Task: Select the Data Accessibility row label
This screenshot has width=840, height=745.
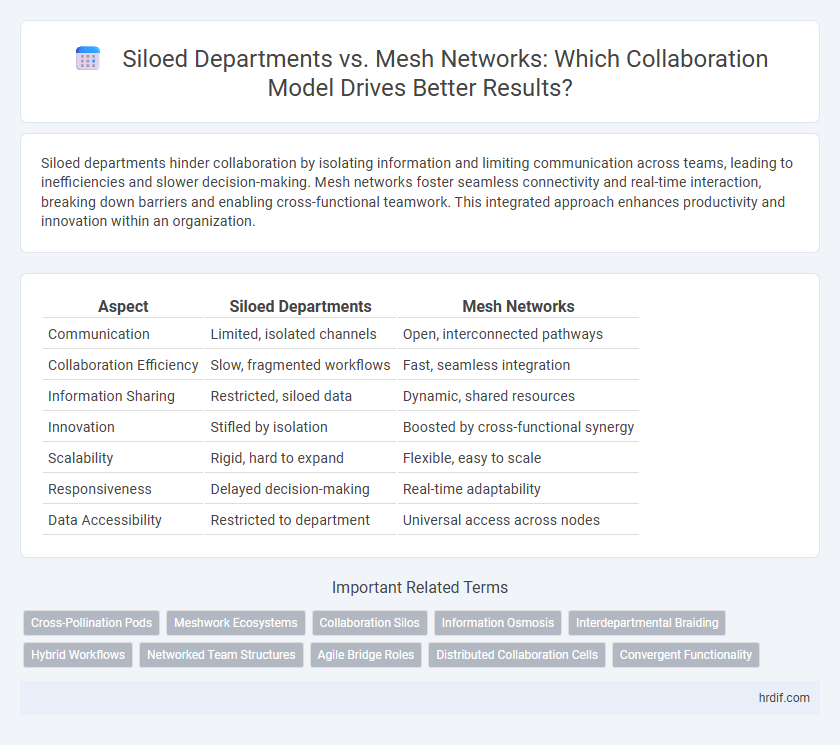Action: point(104,520)
